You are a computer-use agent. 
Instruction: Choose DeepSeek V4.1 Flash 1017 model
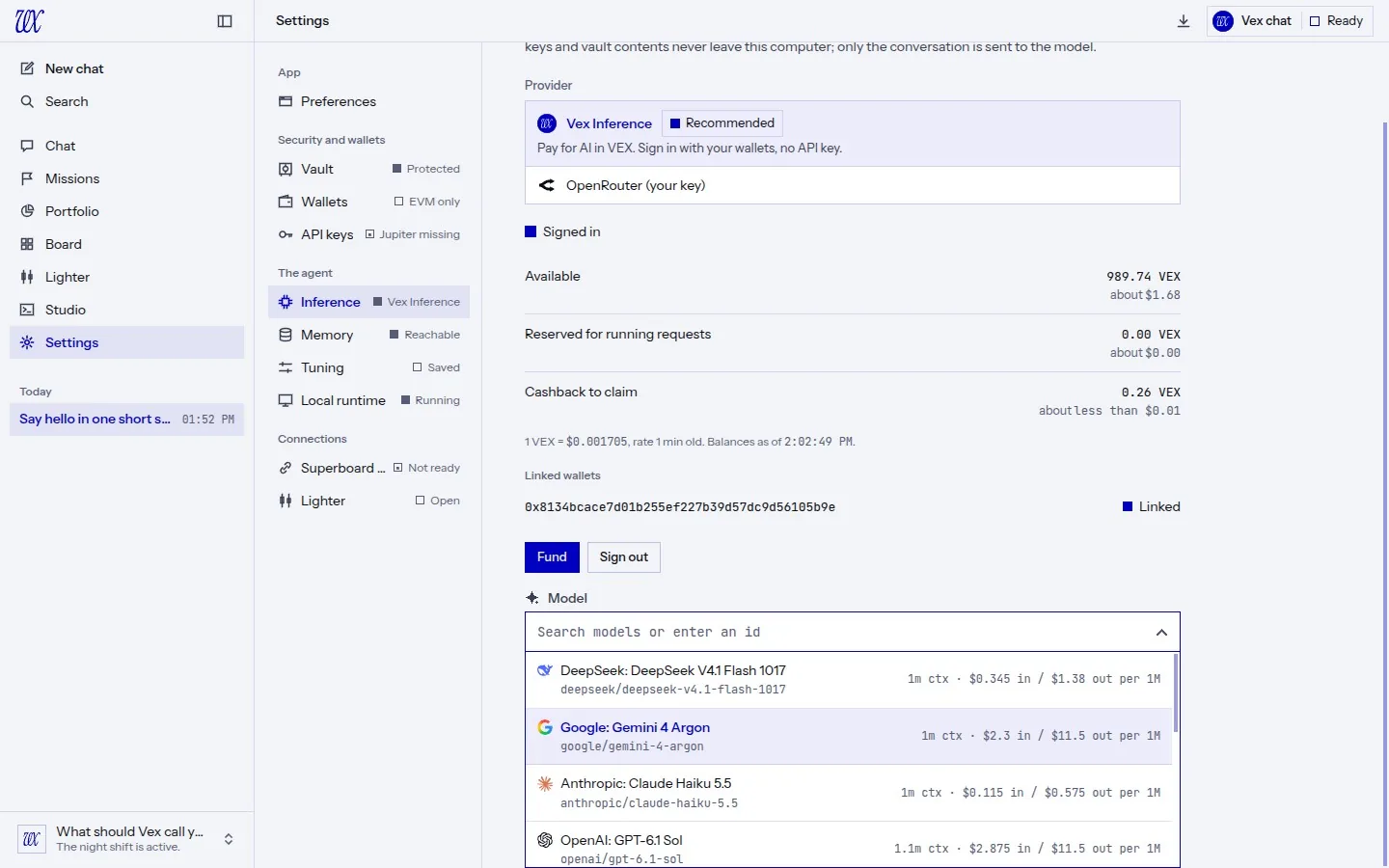click(849, 679)
